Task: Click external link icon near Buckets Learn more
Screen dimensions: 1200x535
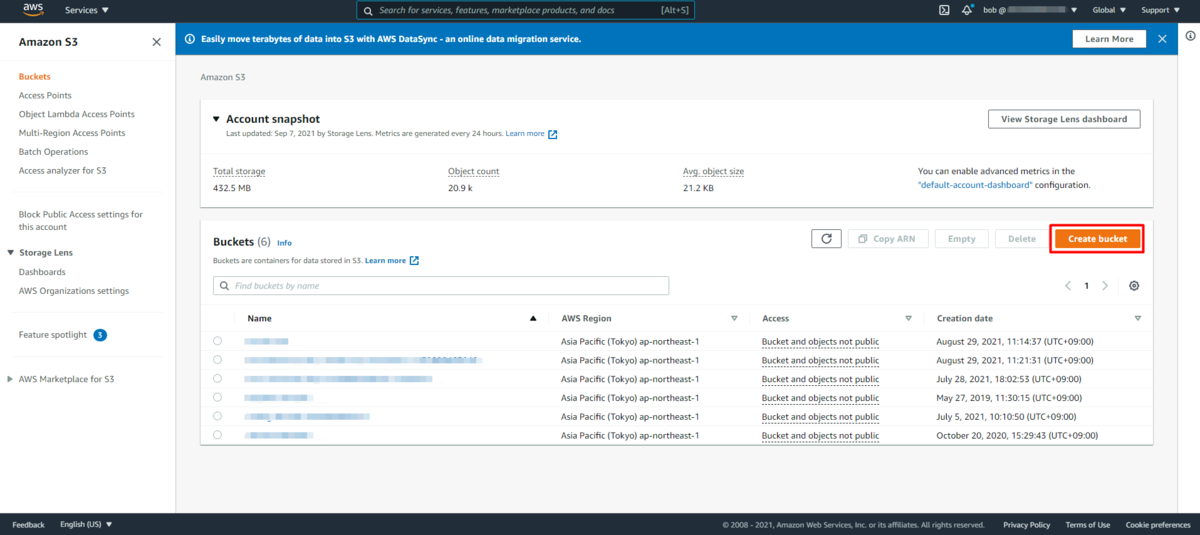Action: tap(414, 261)
